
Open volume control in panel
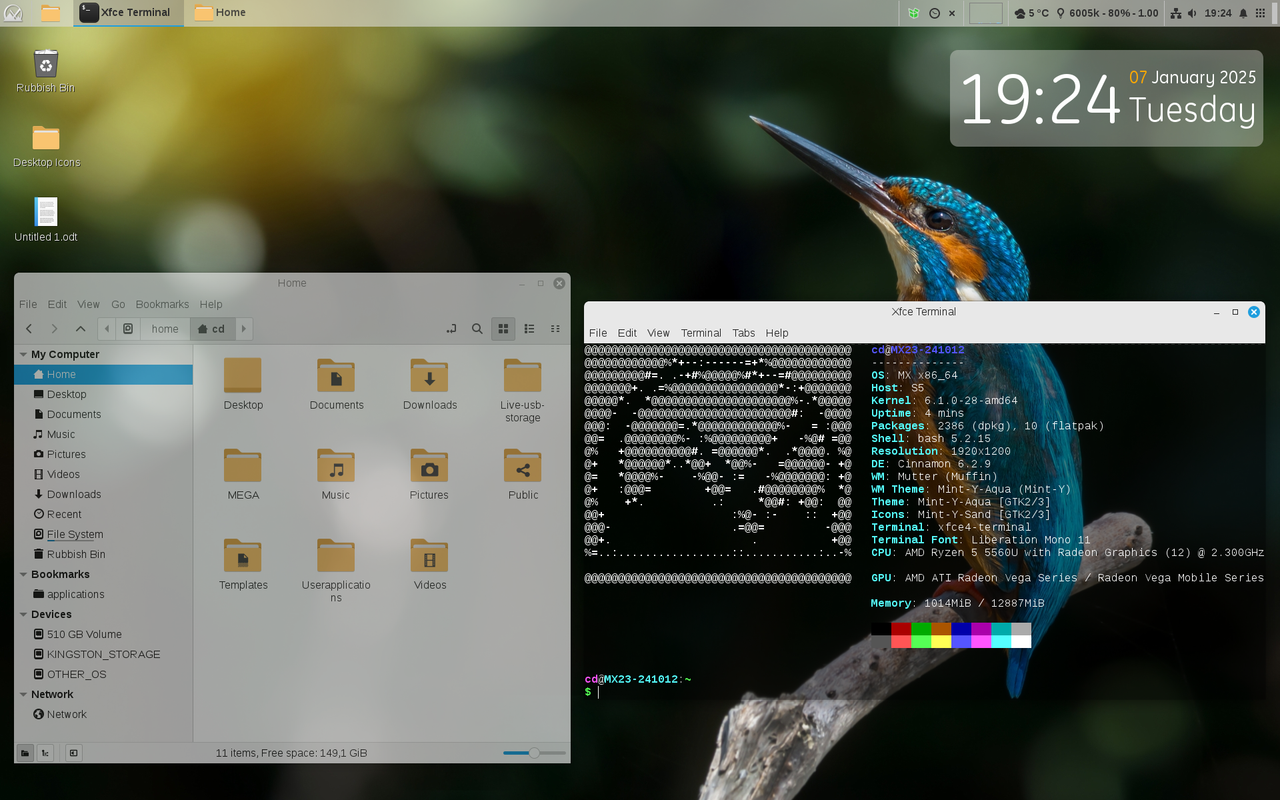tap(1192, 13)
